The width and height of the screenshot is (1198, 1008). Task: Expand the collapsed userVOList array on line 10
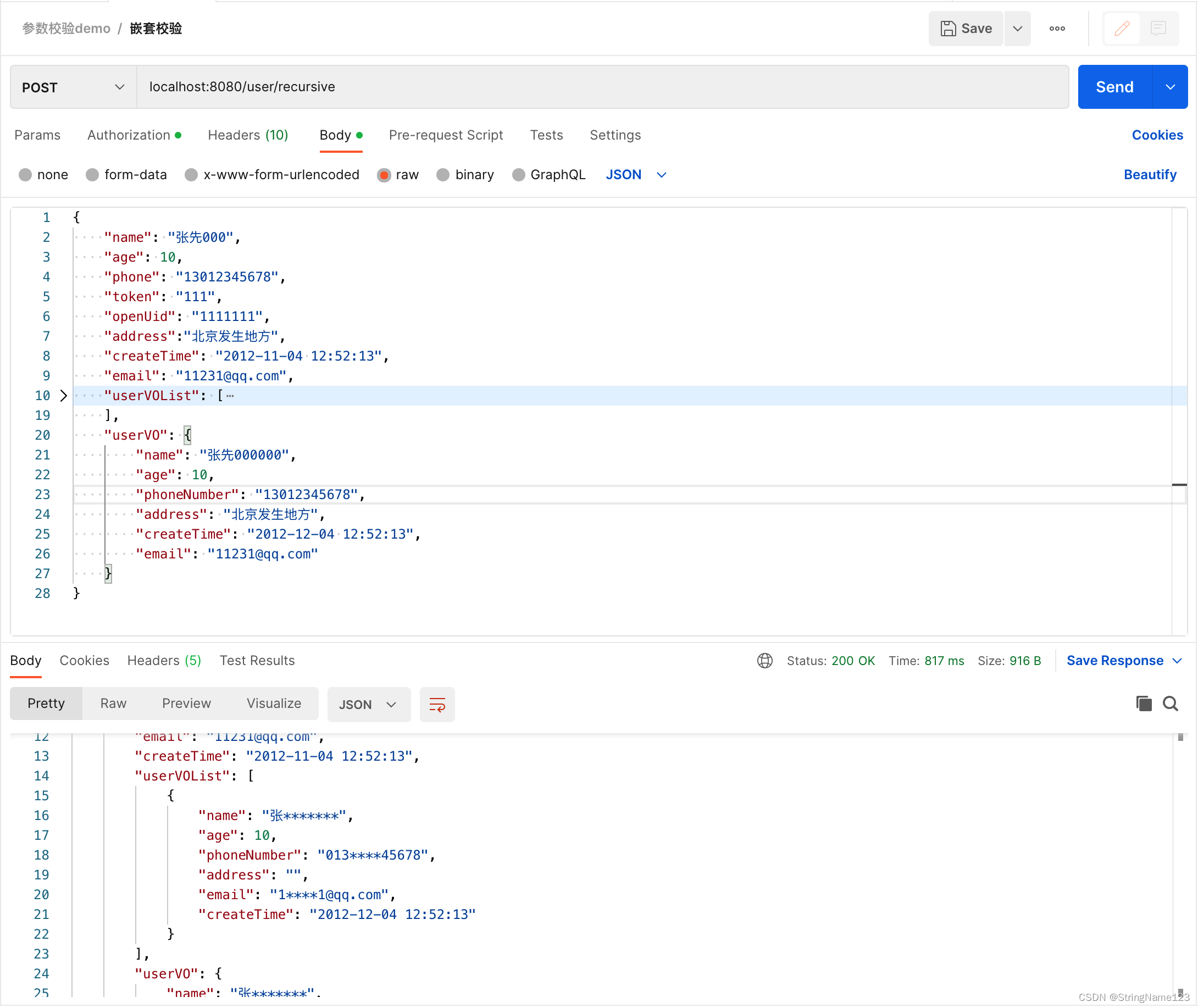tap(63, 395)
